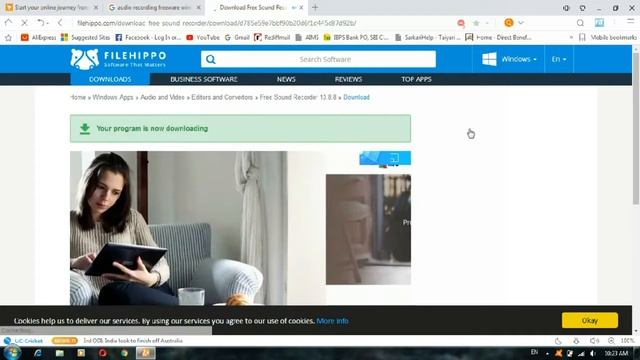Open the YouTube bookmark
The image size is (640, 360).
[x=203, y=38]
